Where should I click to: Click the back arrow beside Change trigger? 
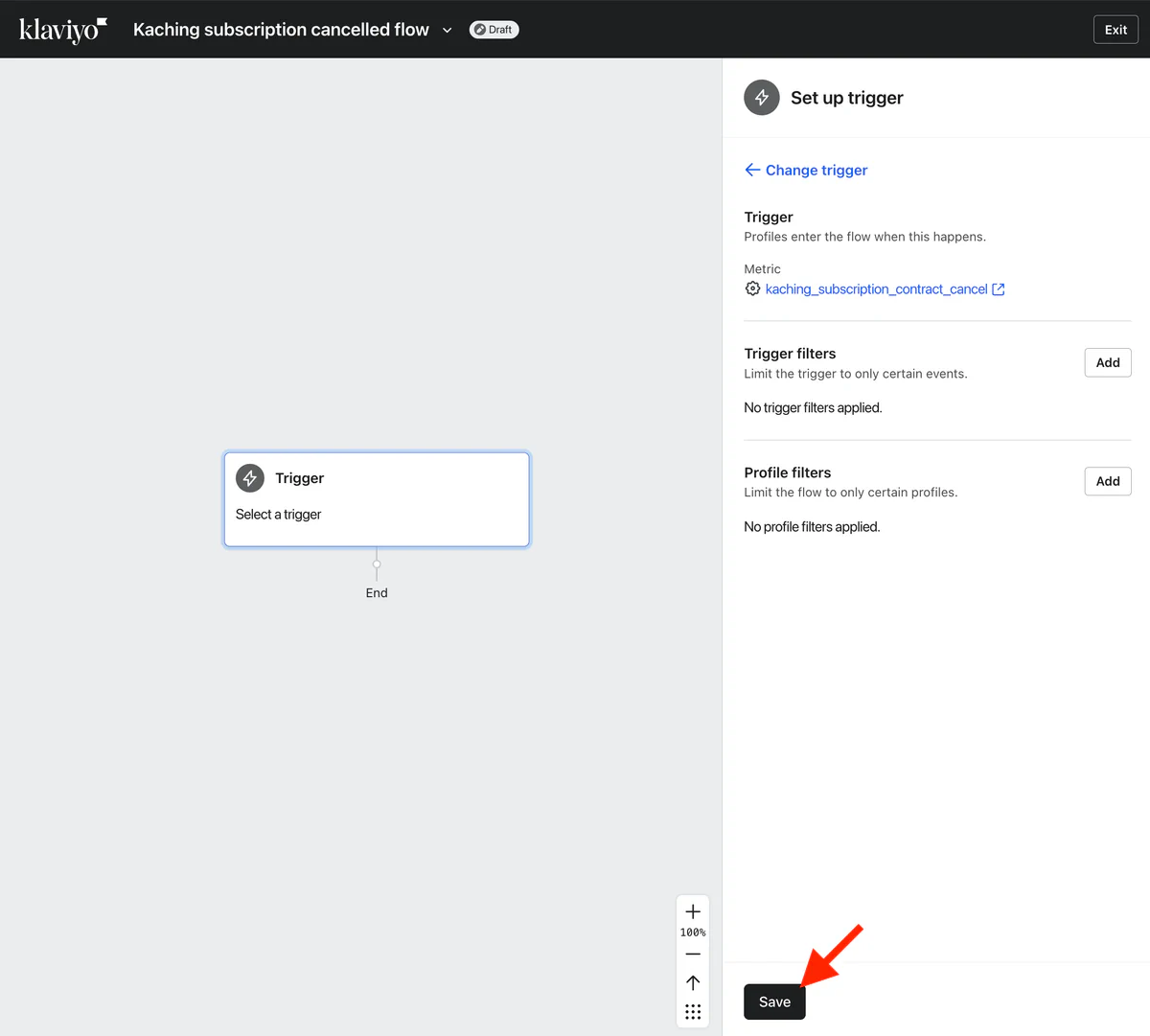[x=752, y=170]
